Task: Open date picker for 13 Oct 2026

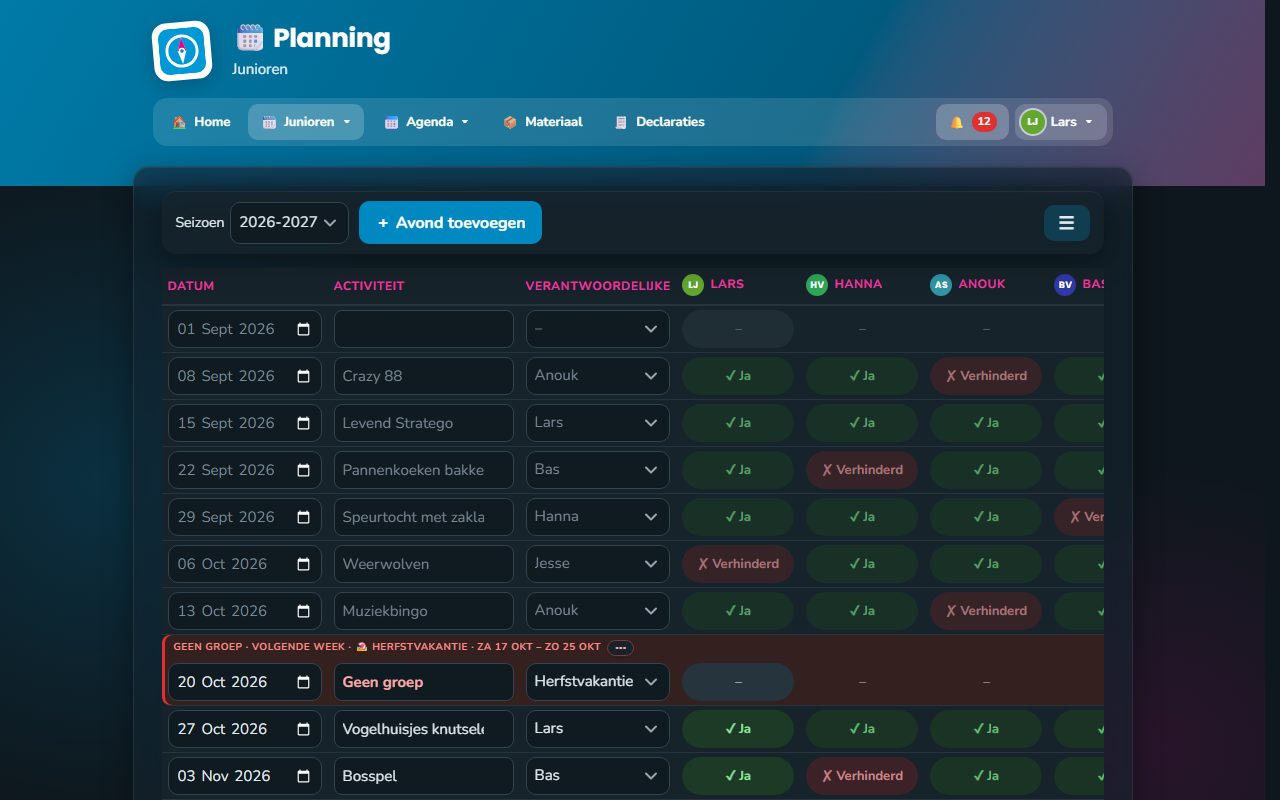Action: pyautogui.click(x=303, y=611)
